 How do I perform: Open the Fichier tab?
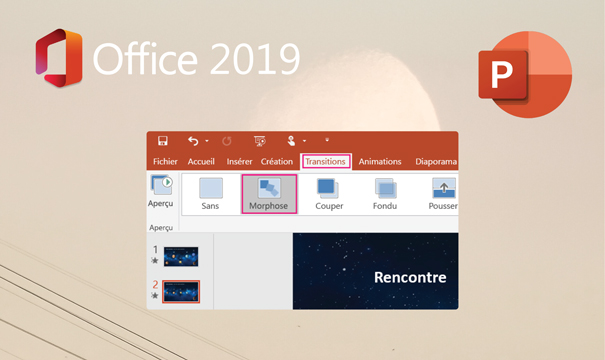pos(165,162)
